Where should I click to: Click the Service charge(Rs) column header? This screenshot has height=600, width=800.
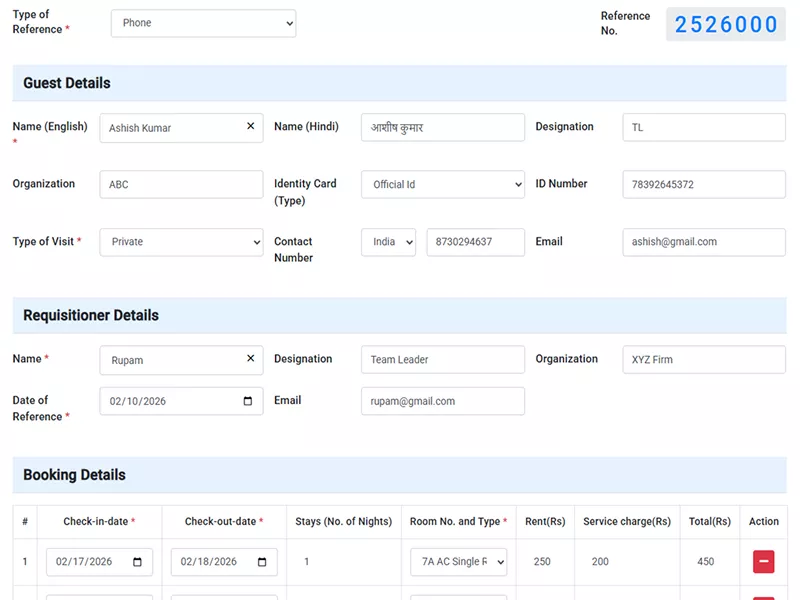[627, 521]
